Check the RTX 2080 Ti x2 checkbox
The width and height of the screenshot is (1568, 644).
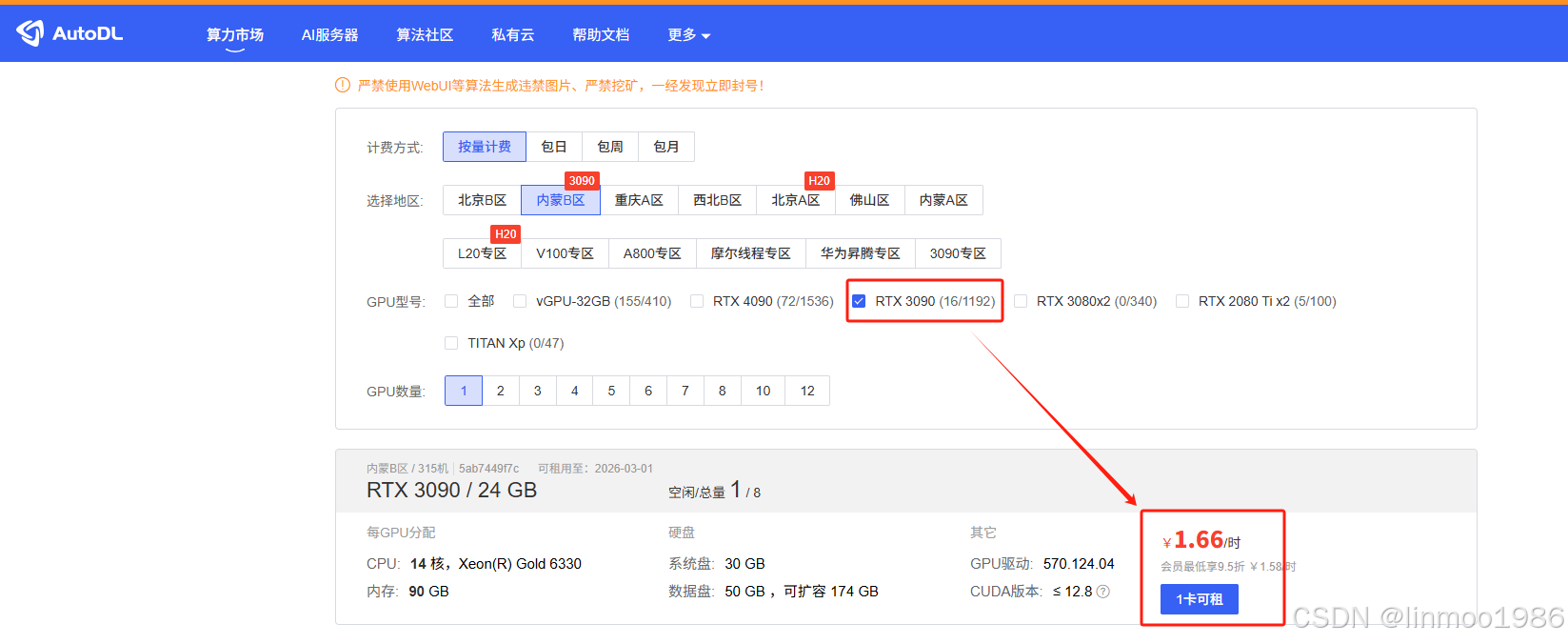coord(1182,301)
